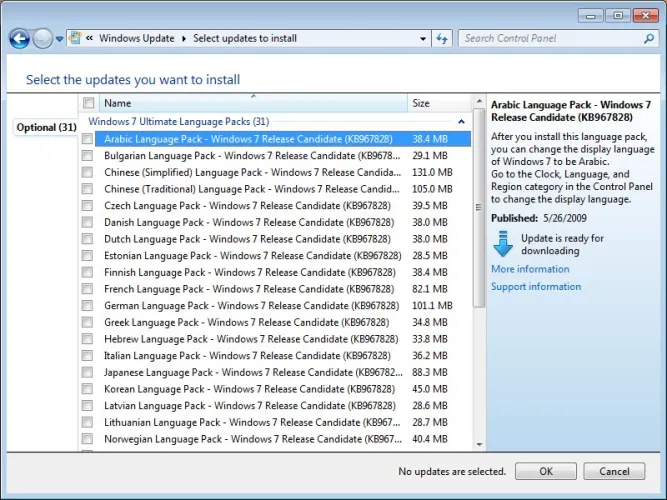Click the list scrollbar down arrow
This screenshot has height=500, width=667.
point(479,444)
